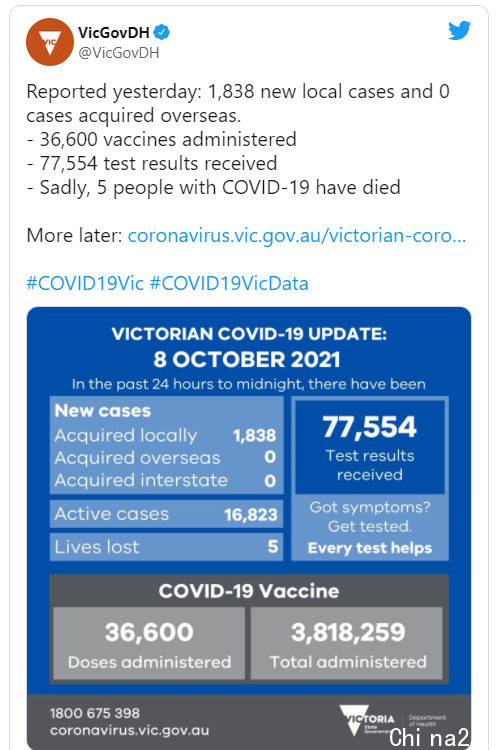This screenshot has height=750, width=500.
Task: Open the @VicGovDH handle
Action: pos(119,52)
